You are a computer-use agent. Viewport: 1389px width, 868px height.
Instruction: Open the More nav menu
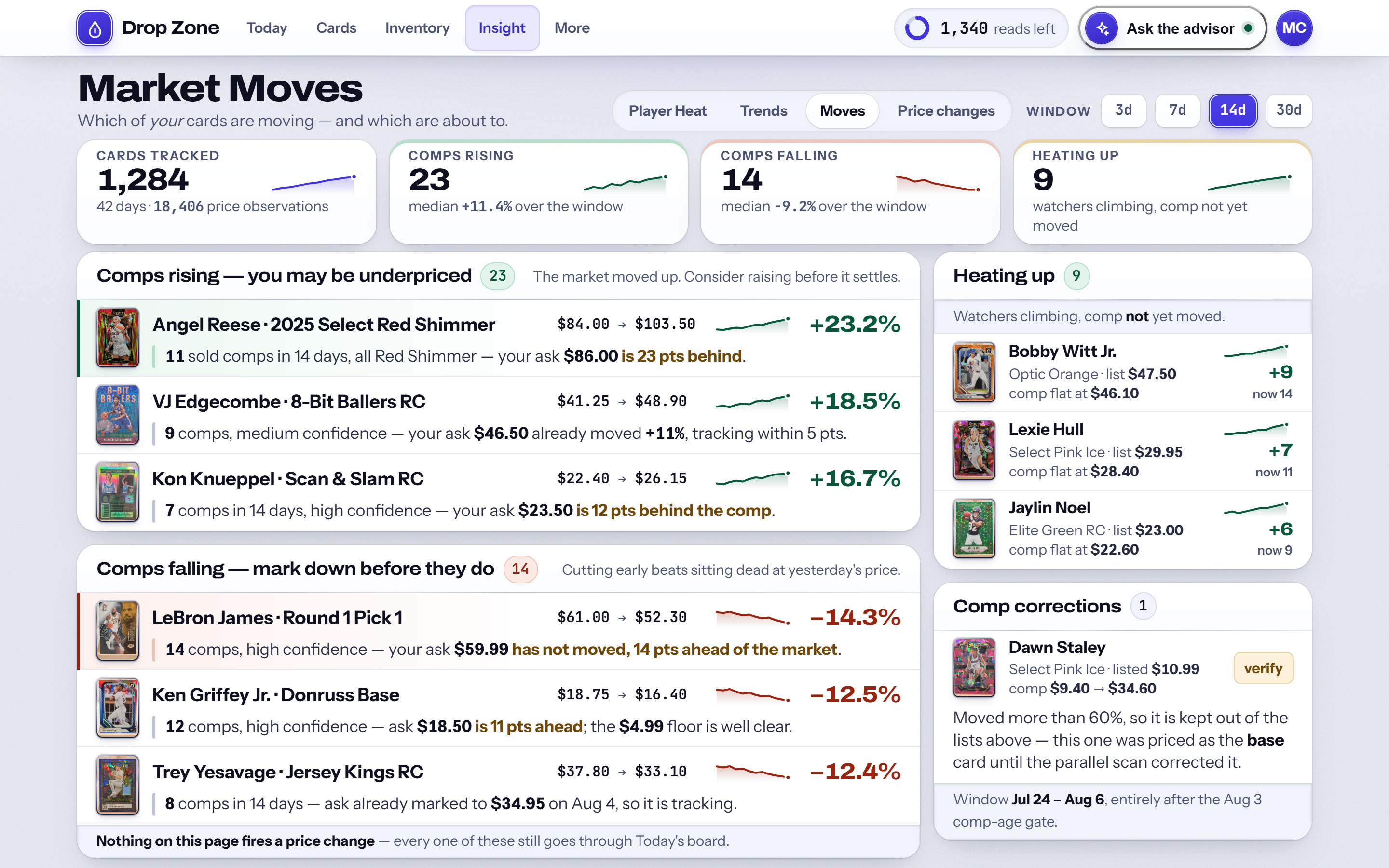(572, 28)
